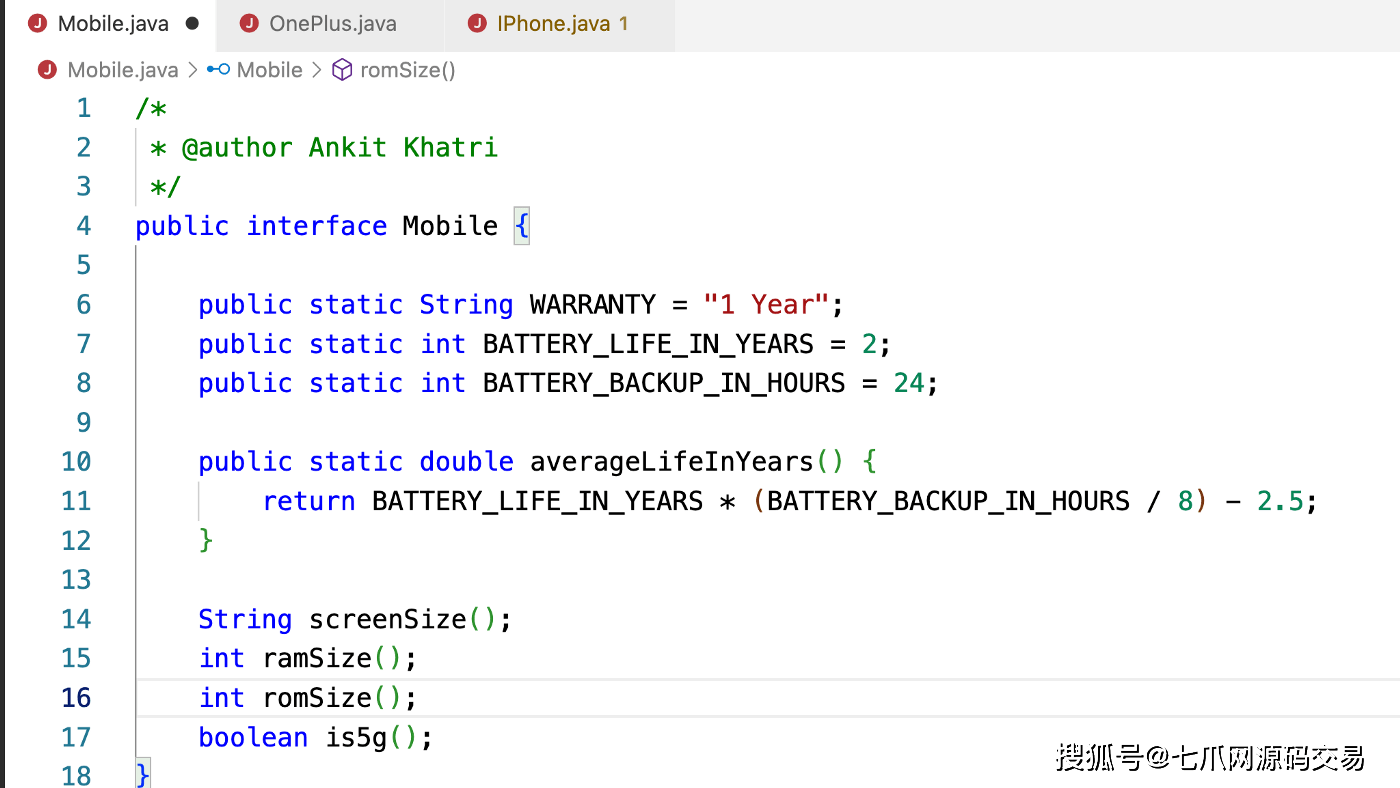Click line number 4 in the gutter

point(83,226)
